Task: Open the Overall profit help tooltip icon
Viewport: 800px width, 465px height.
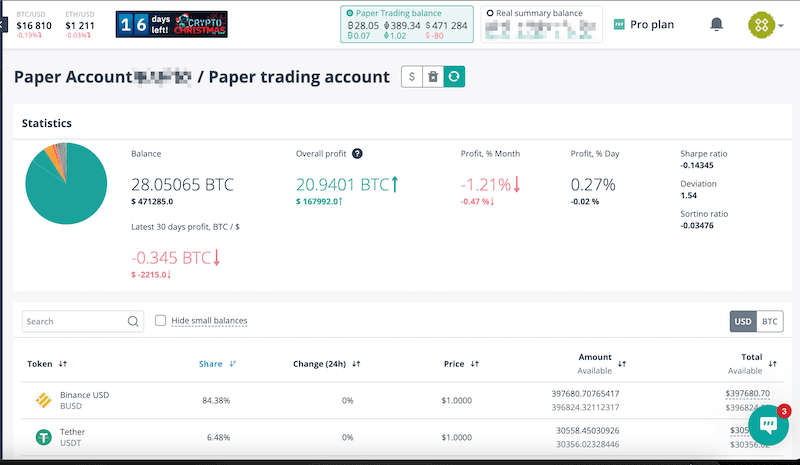Action: point(357,154)
